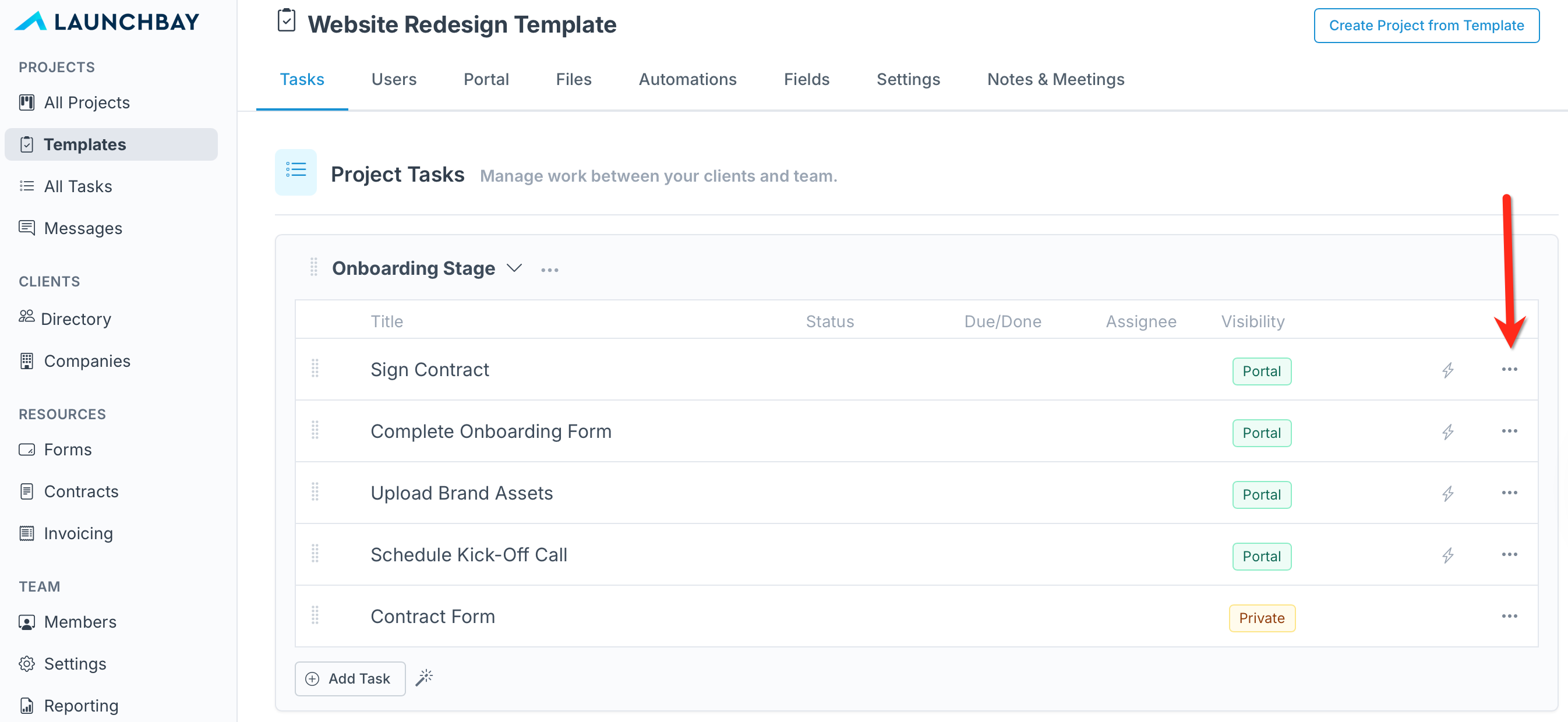Toggle Portal visibility for Schedule Kick-Off Call
Viewport: 1568px width, 722px height.
click(x=1261, y=556)
